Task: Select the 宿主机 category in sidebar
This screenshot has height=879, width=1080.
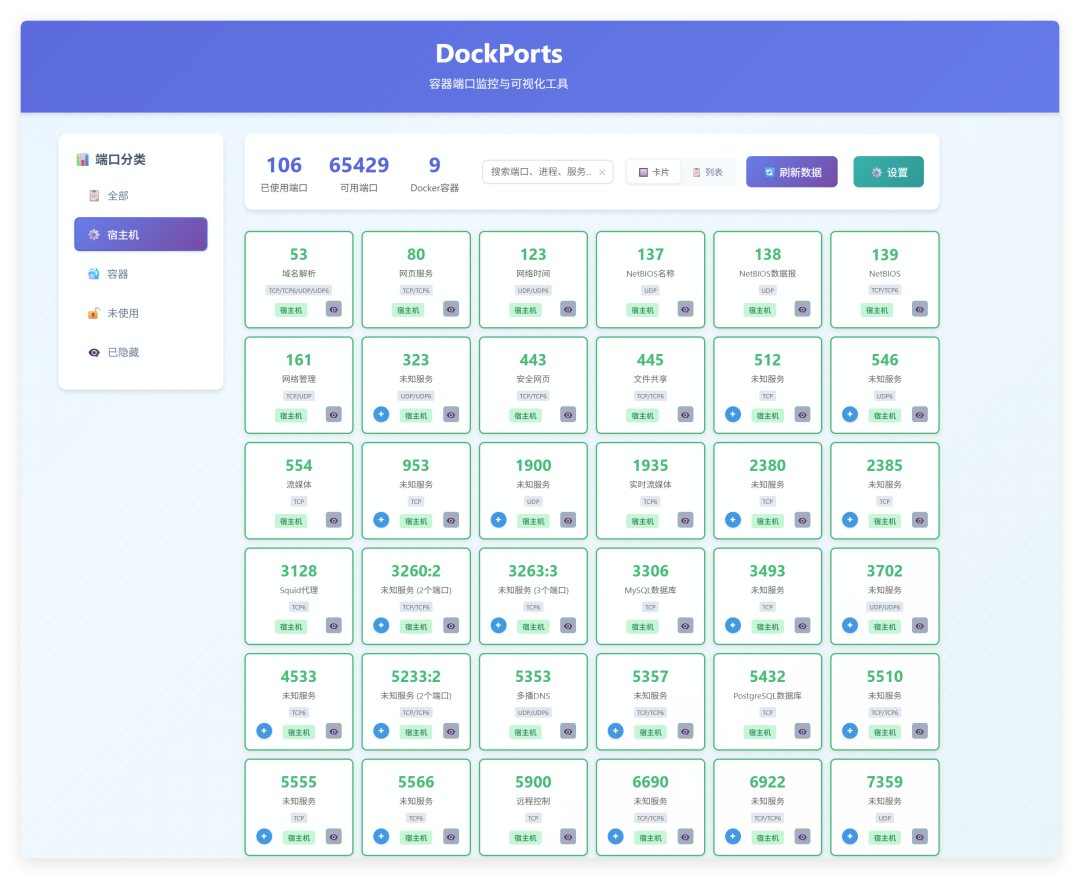Action: 141,234
